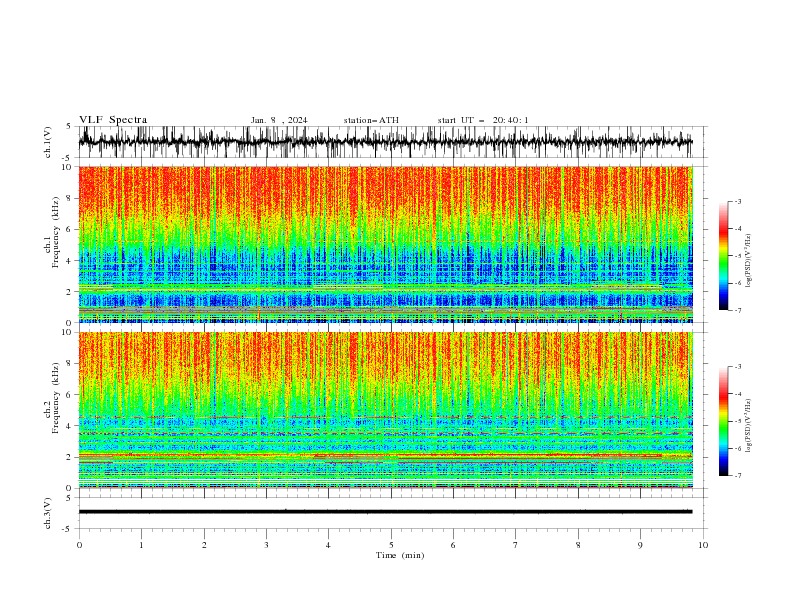This screenshot has height=612, width=792.
Task: Click the "-5" voltage tick of ch.3(V) plot
Action: (67, 529)
